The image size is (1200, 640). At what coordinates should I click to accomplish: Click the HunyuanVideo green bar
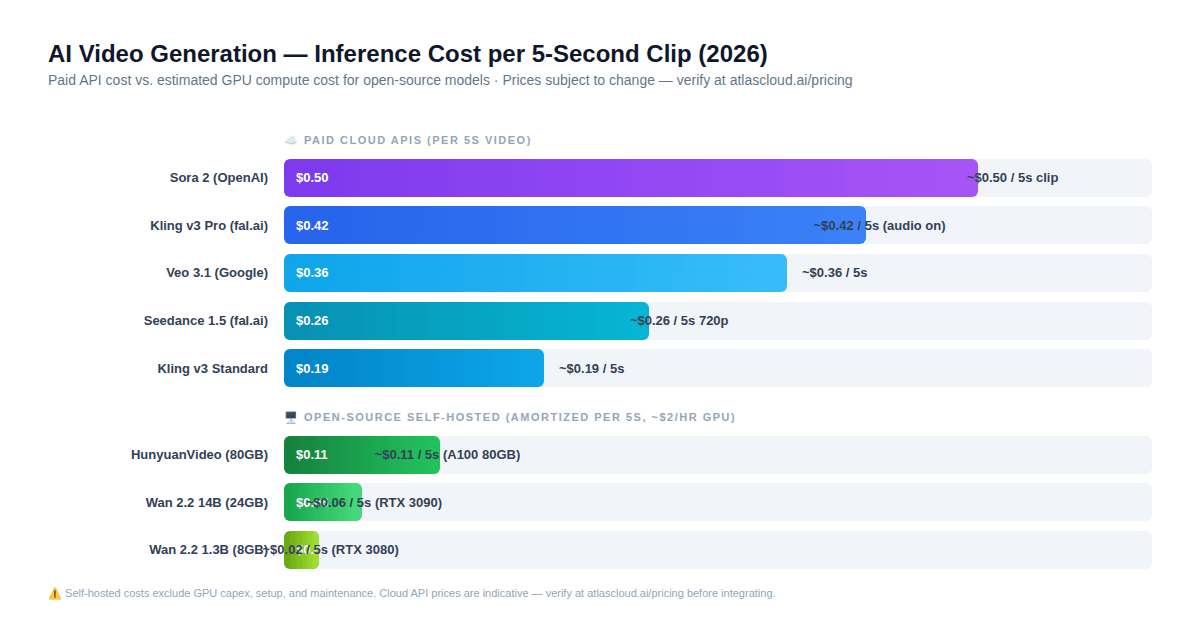click(x=360, y=454)
